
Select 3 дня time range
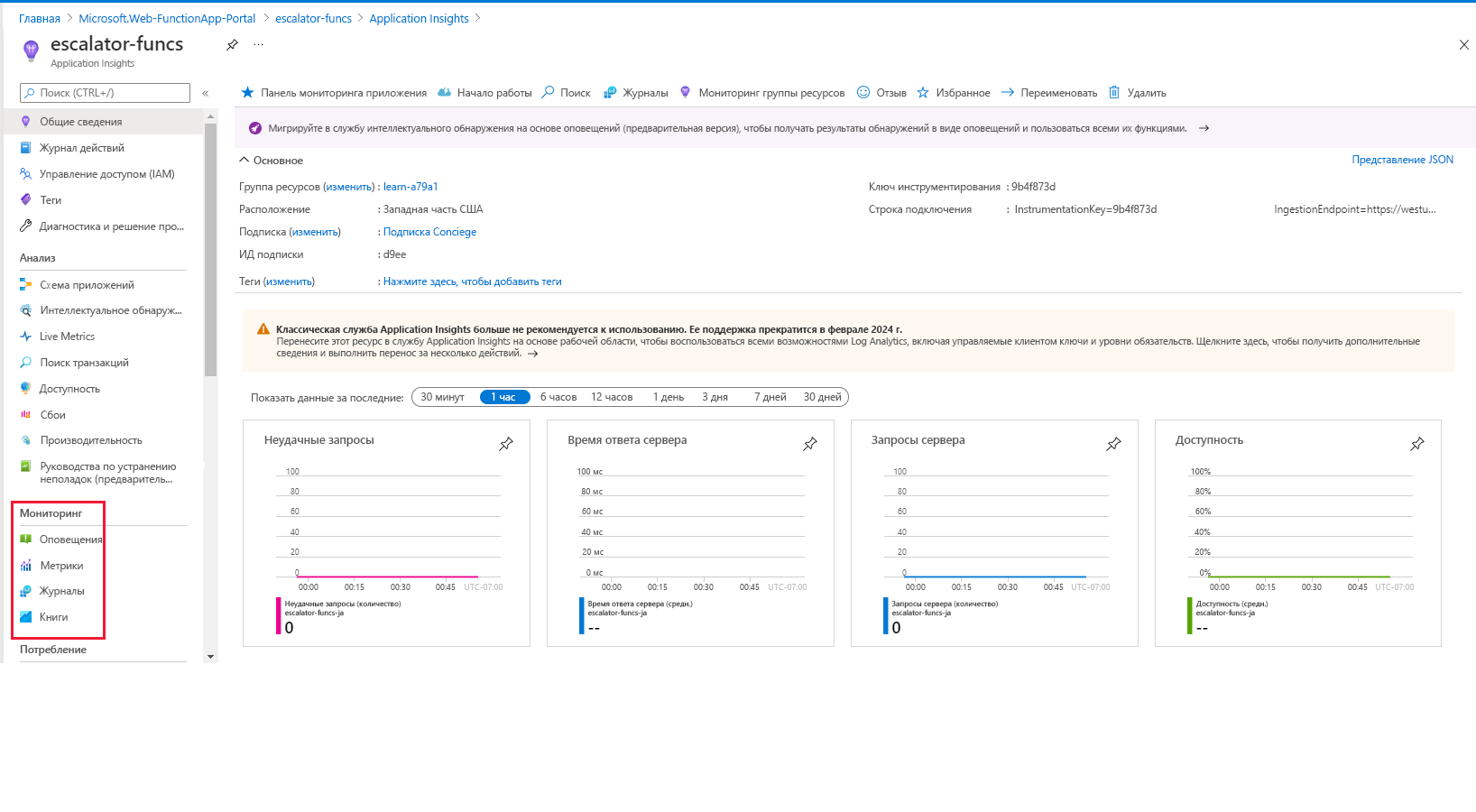click(715, 397)
